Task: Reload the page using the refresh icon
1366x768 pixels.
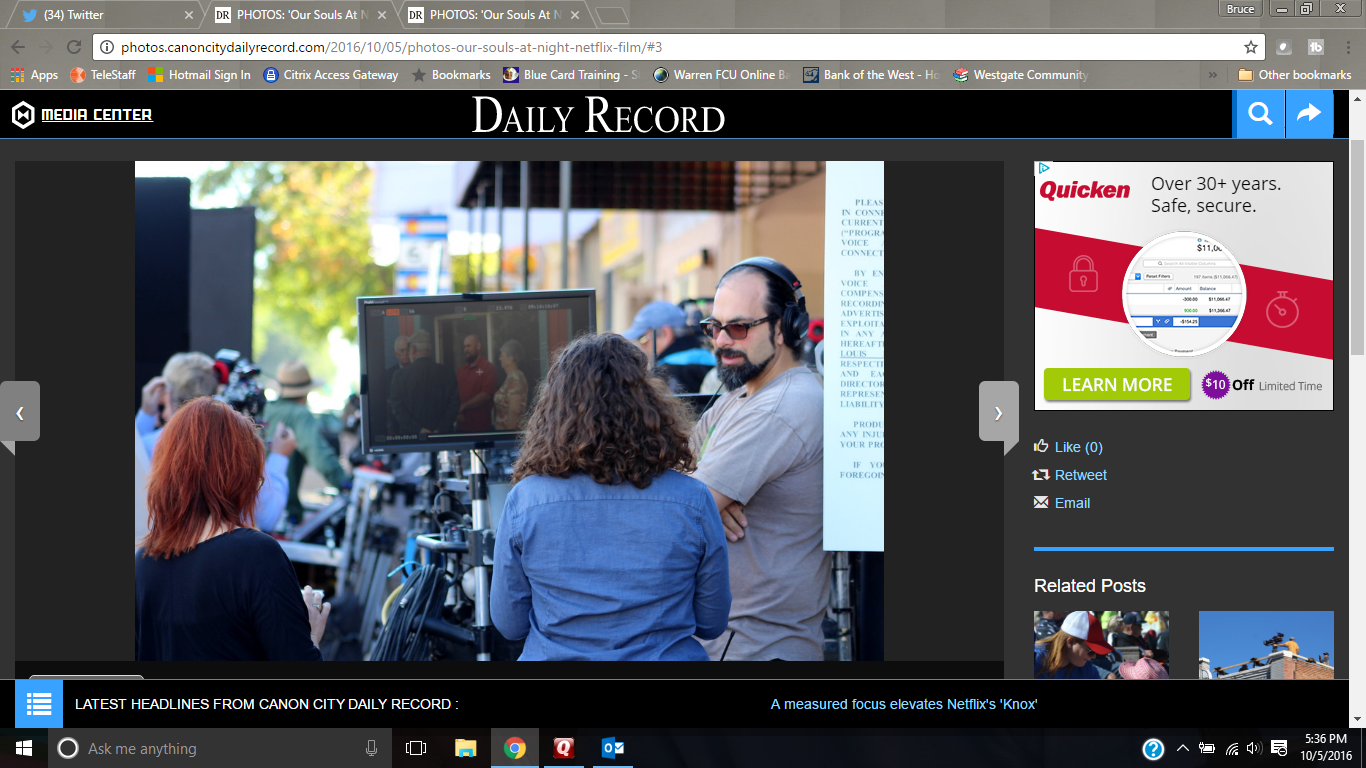Action: point(73,47)
